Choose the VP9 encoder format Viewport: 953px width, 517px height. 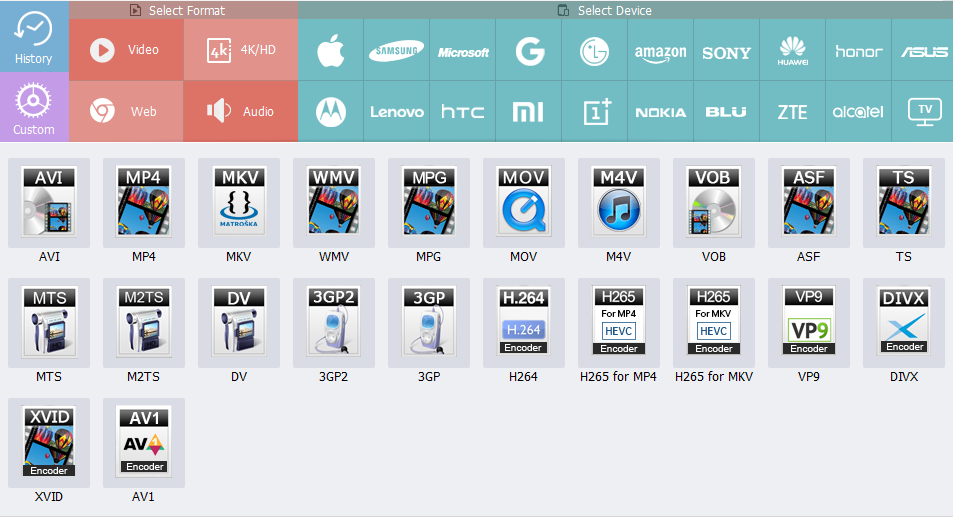(x=809, y=323)
